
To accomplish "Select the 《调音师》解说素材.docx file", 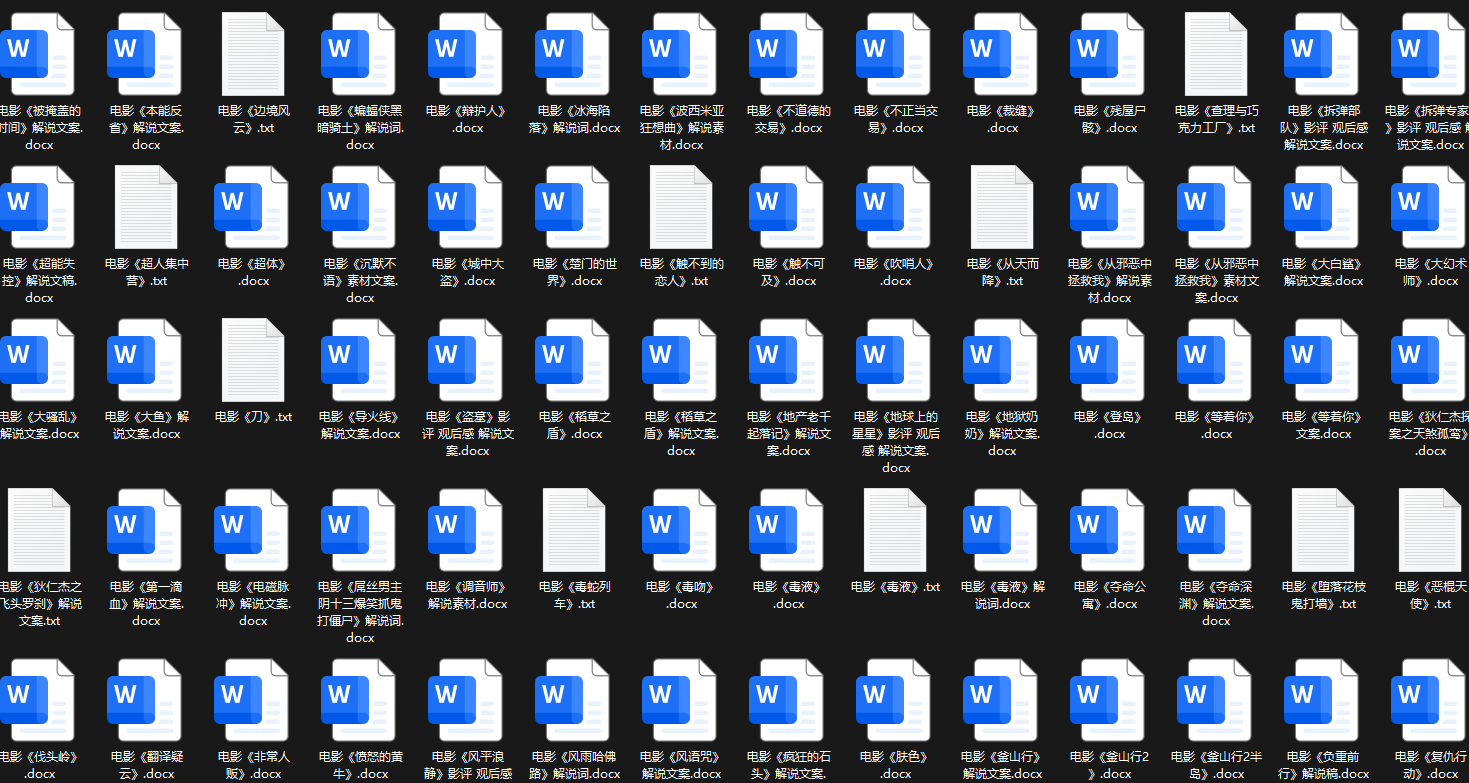I will pos(467,529).
